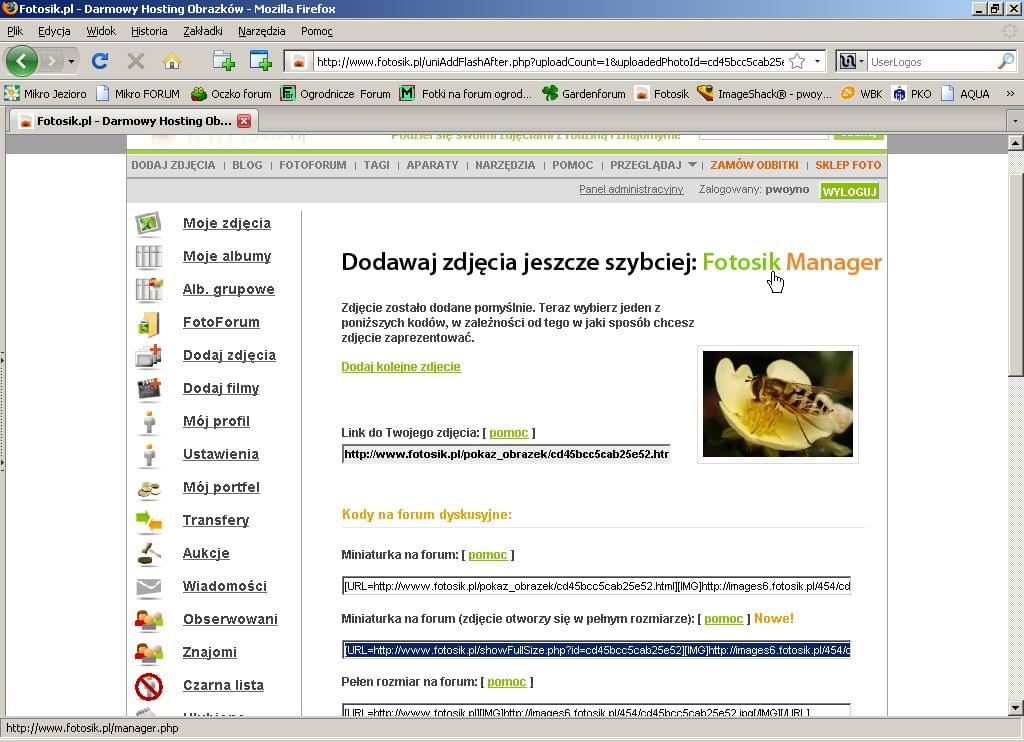
Task: Click the Link do Twojego zdjęcia field
Action: coord(506,454)
